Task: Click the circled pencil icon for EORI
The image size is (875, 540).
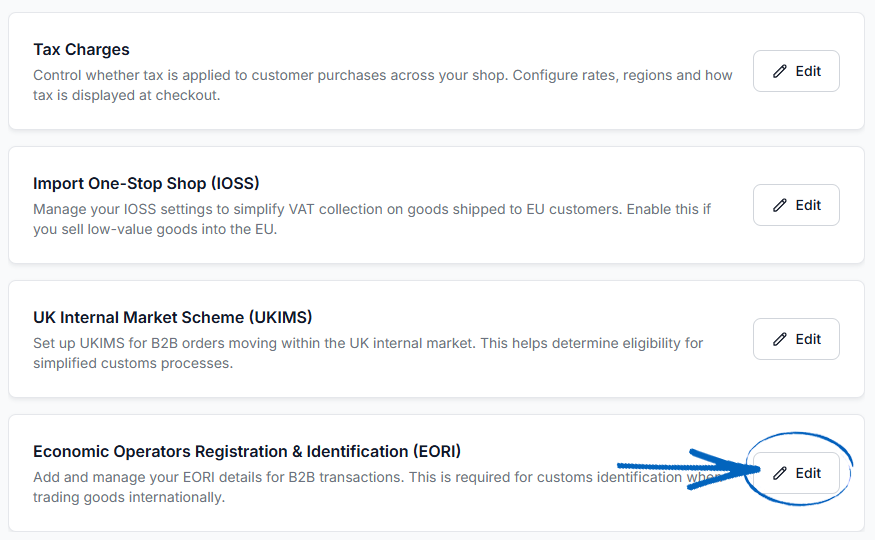Action: (x=780, y=473)
